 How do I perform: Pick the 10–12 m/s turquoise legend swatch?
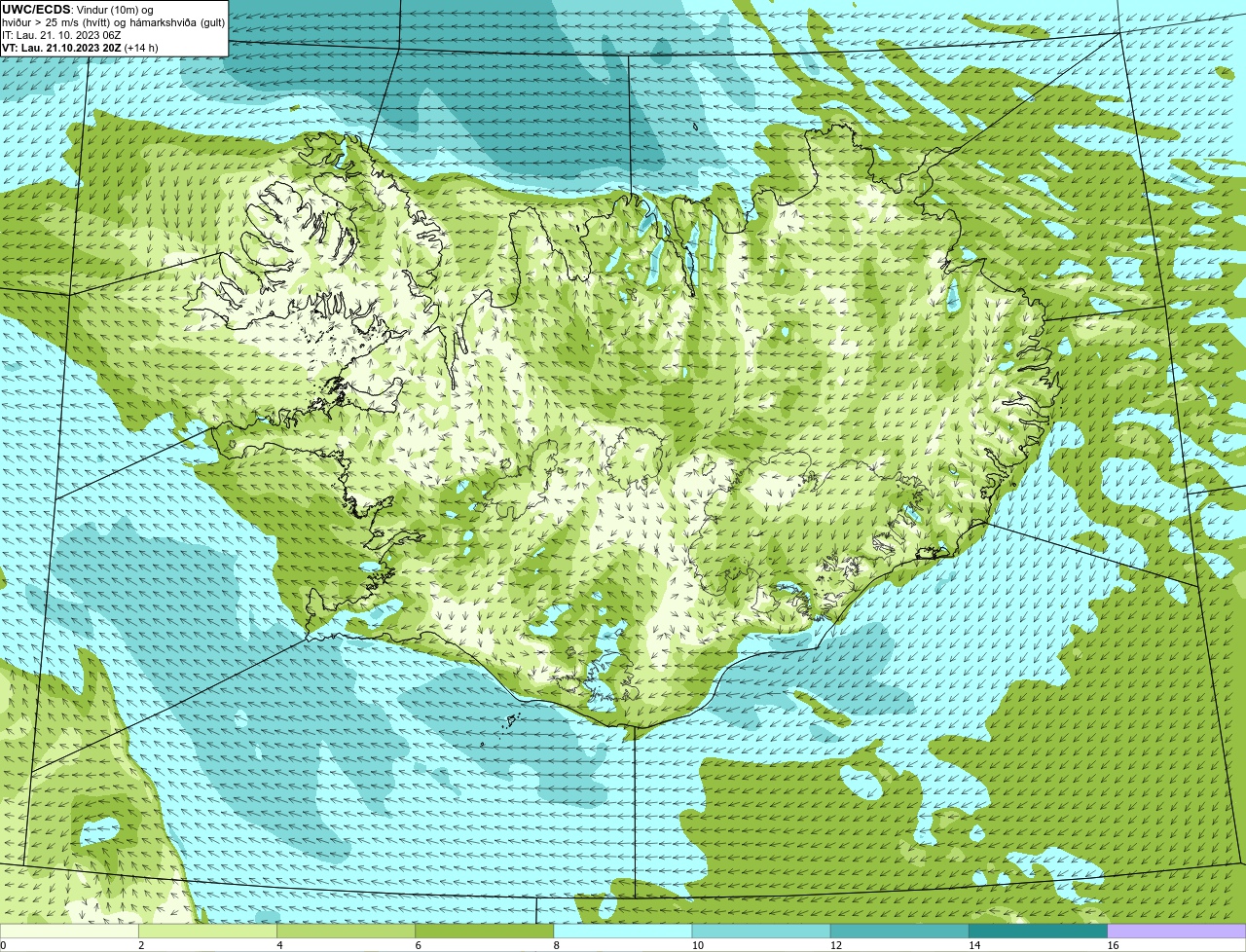click(x=762, y=931)
